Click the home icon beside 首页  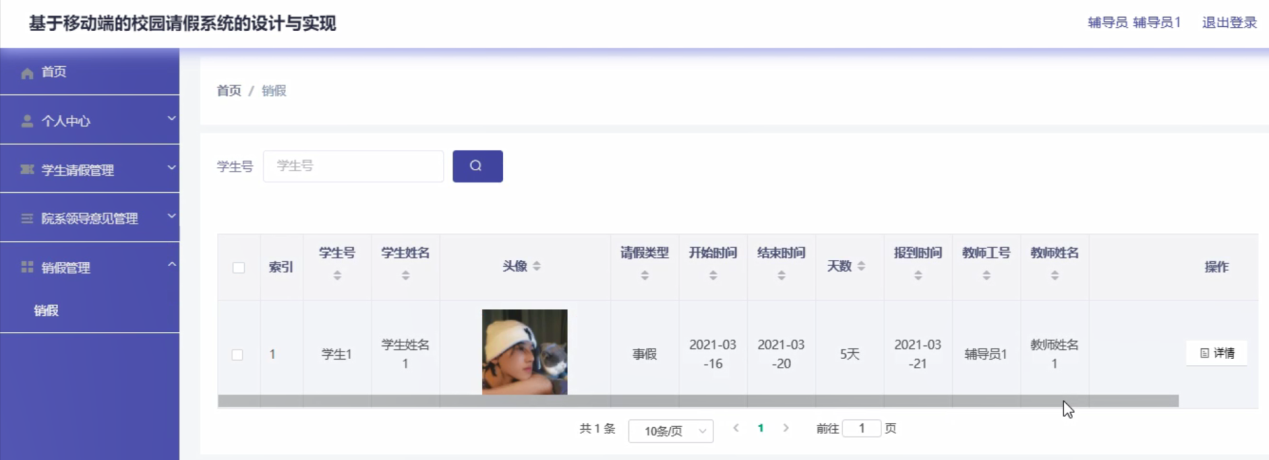click(x=27, y=73)
